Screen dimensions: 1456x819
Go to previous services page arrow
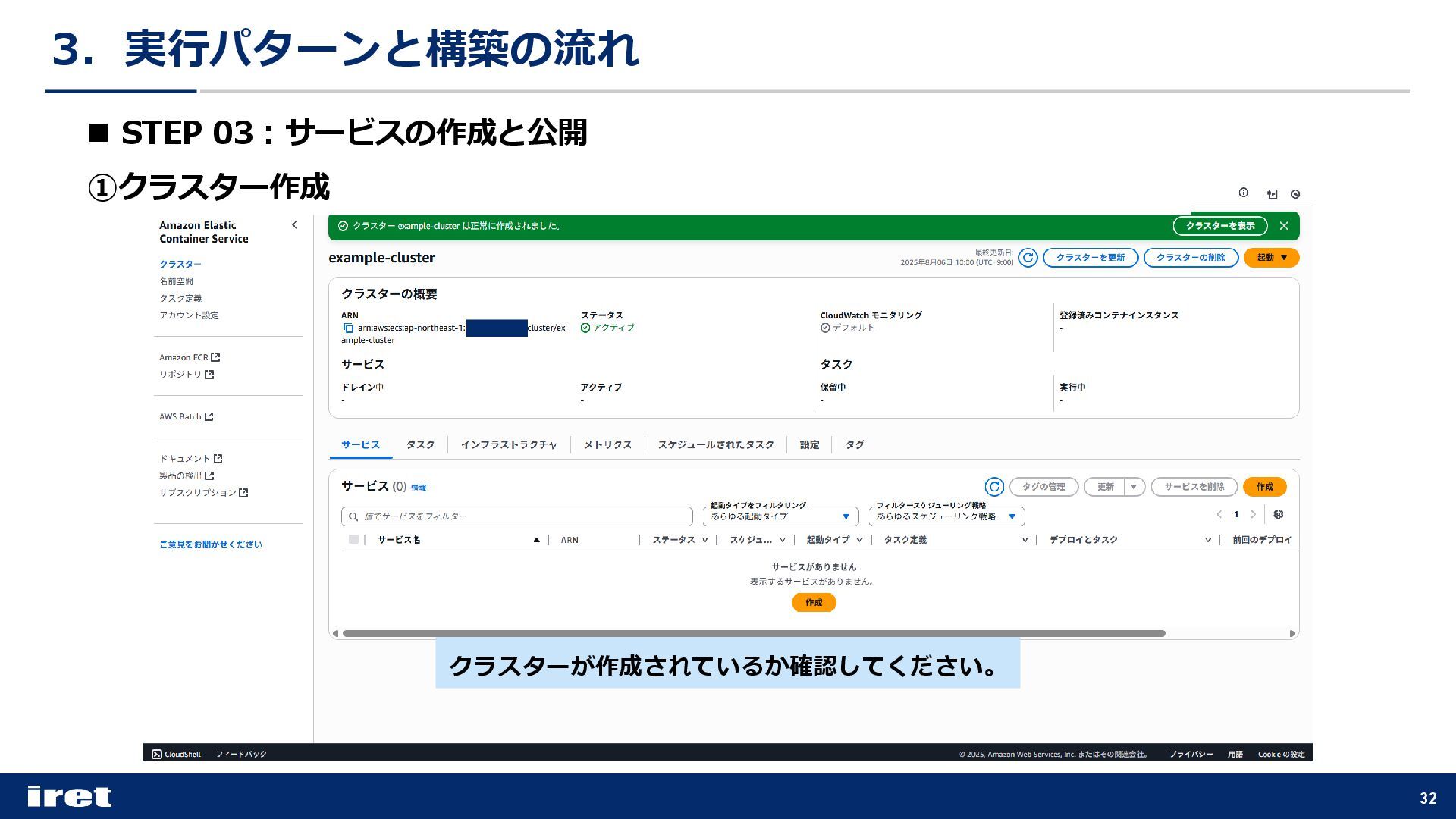click(1219, 514)
